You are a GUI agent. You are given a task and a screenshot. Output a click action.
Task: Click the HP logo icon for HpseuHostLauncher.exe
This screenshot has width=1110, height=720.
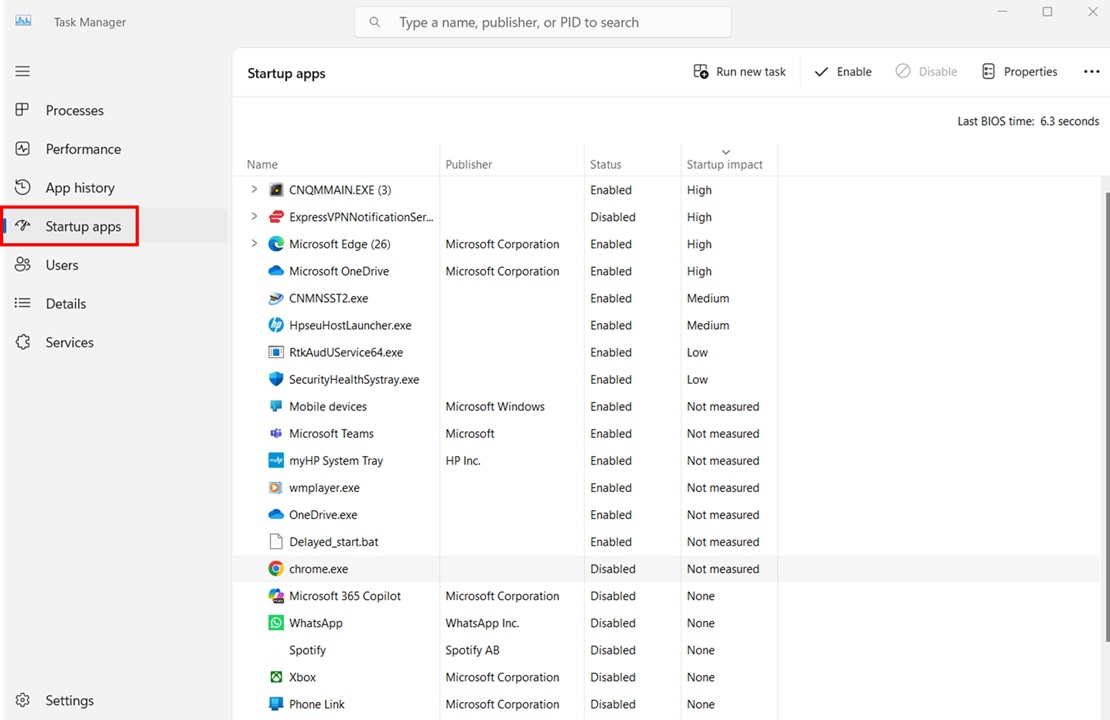click(276, 325)
